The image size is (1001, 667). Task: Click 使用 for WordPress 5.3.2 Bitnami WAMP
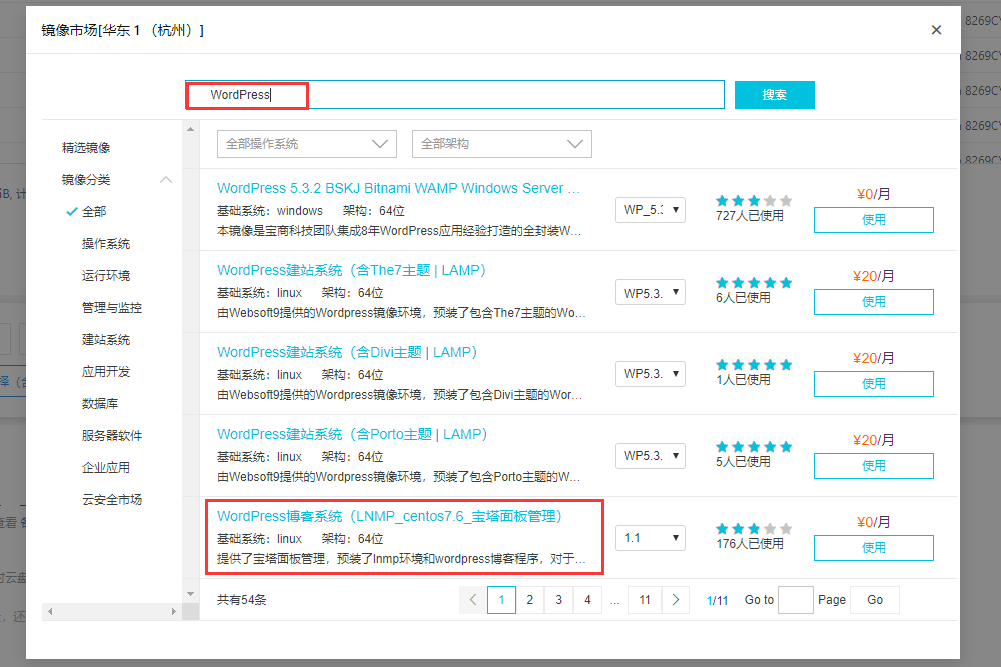(873, 220)
